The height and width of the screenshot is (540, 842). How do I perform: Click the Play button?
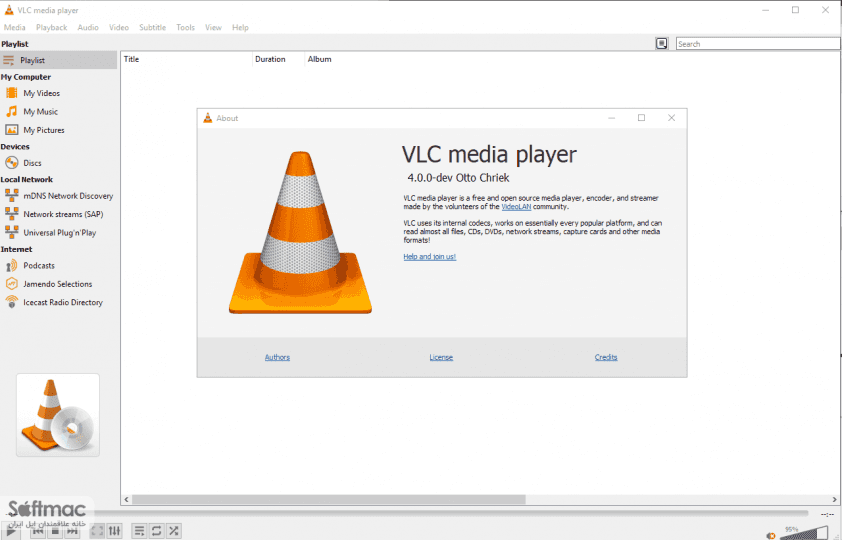pos(11,531)
